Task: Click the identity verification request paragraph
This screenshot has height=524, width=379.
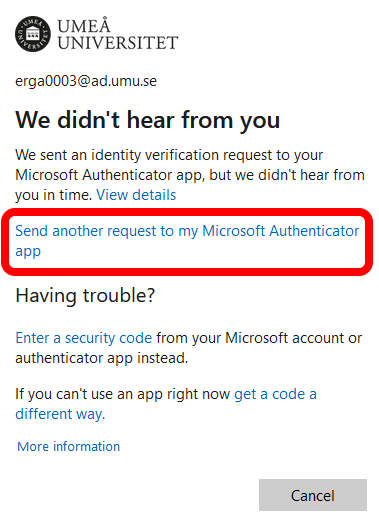Action: click(190, 175)
